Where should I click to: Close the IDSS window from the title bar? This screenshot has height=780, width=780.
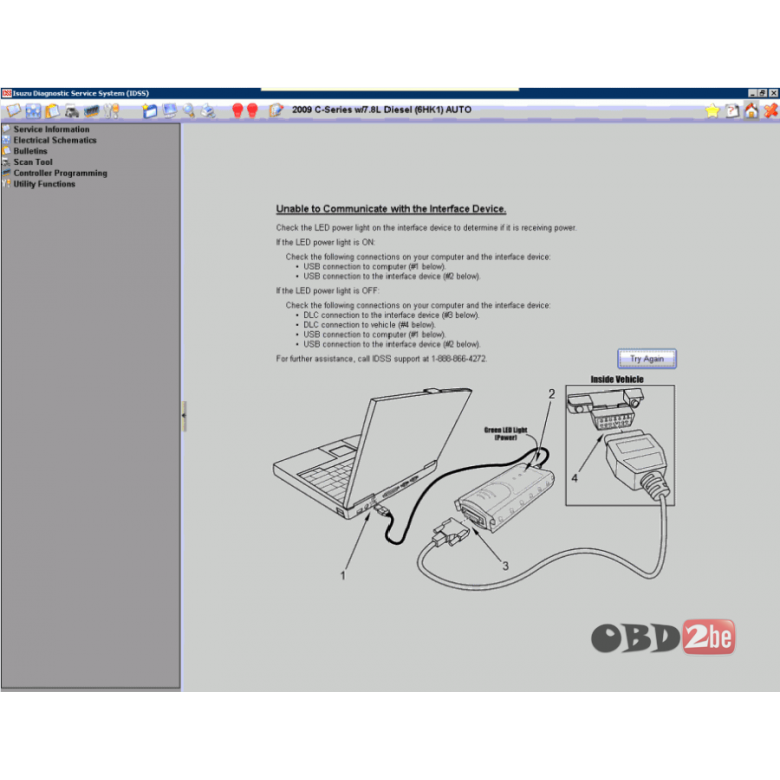774,93
